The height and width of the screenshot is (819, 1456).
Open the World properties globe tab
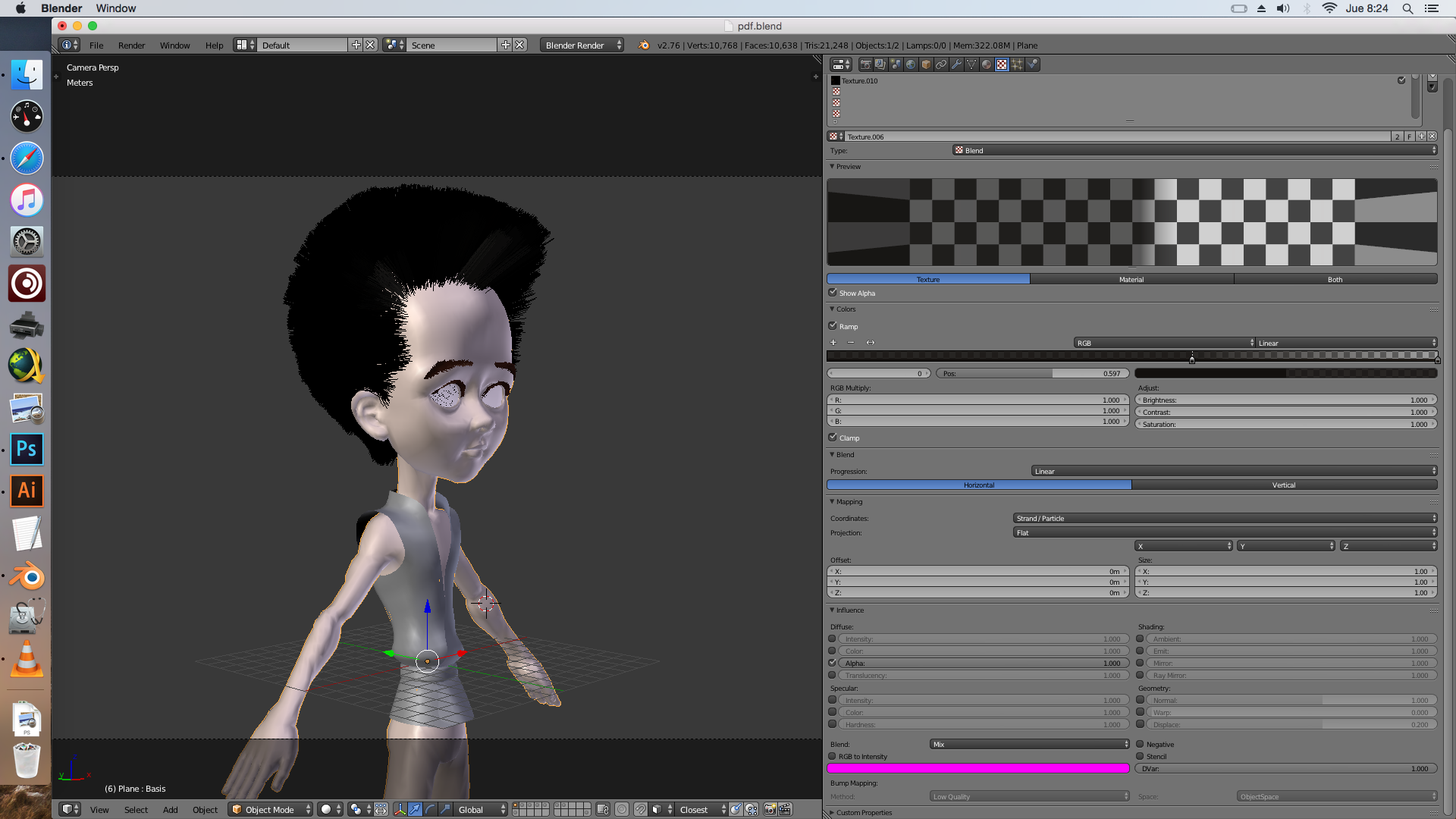point(911,64)
